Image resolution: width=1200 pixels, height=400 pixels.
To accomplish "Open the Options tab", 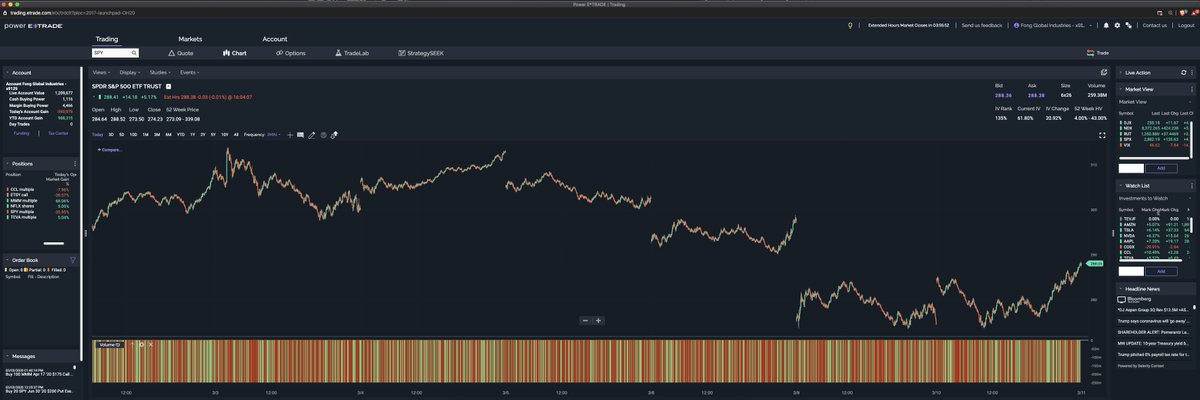I will click(x=291, y=52).
